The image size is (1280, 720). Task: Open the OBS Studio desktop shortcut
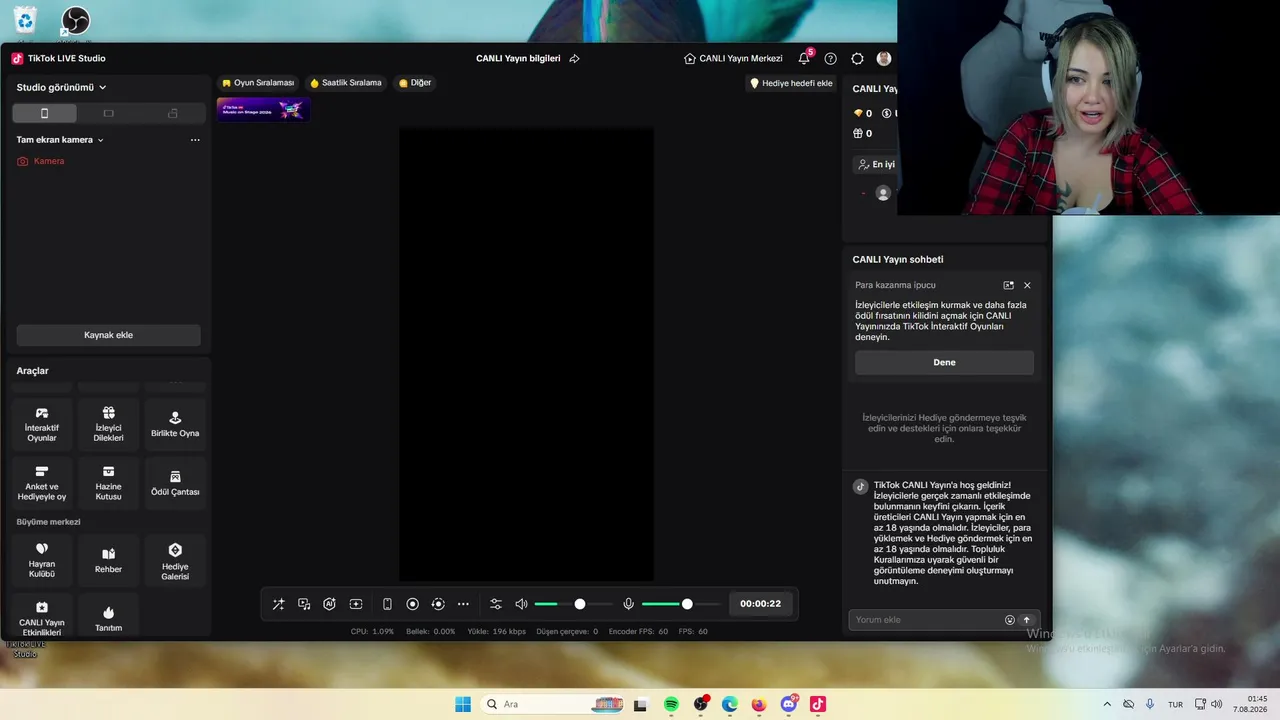76,21
